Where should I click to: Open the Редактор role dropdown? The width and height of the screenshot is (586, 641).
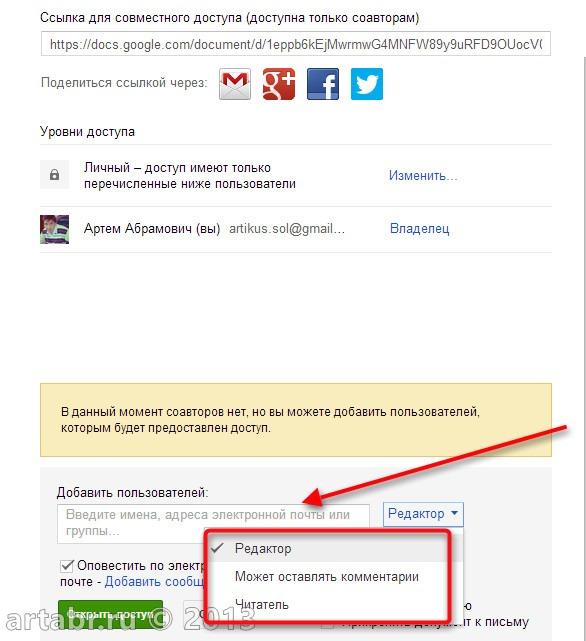423,514
